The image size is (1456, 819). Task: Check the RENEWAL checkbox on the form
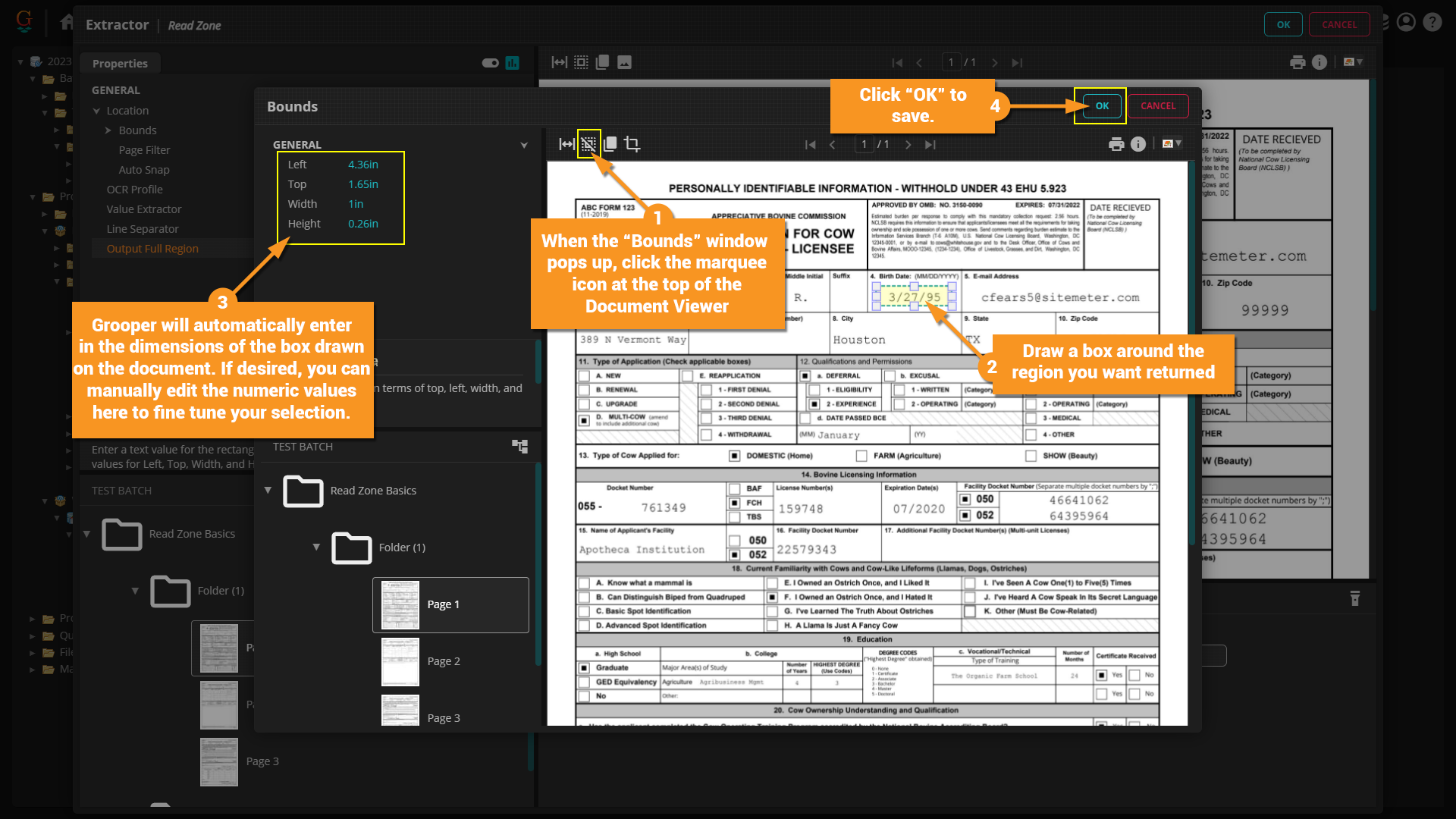(584, 390)
